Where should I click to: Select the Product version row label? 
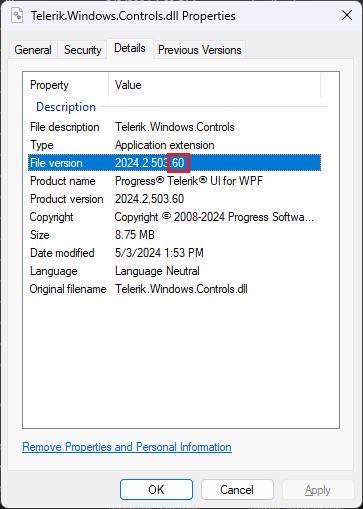67,199
